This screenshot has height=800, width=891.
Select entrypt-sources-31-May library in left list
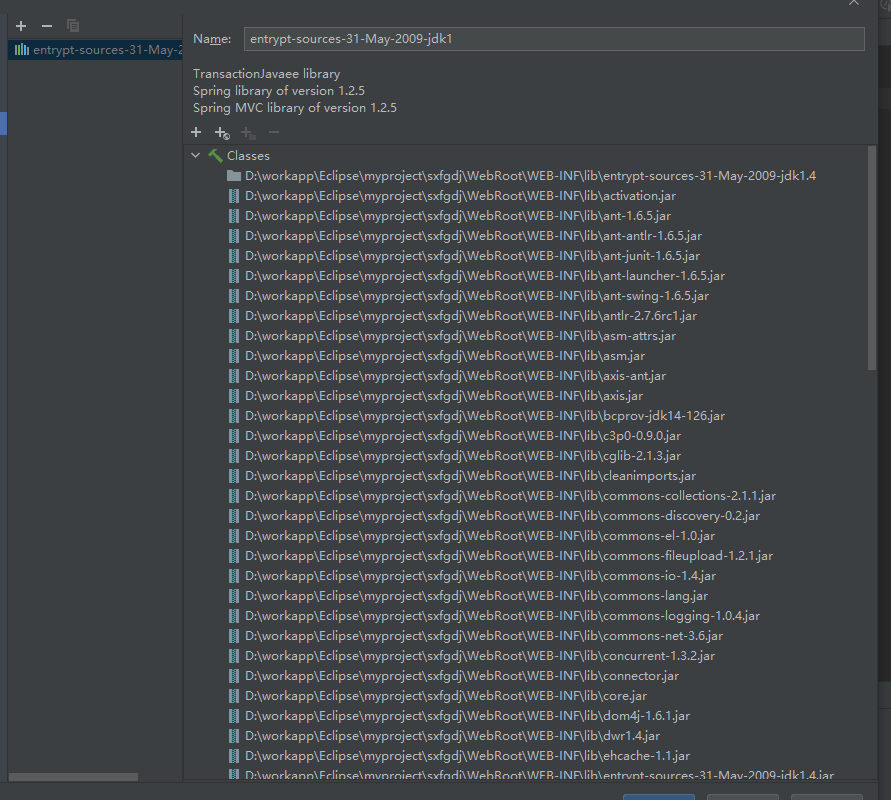(95, 50)
